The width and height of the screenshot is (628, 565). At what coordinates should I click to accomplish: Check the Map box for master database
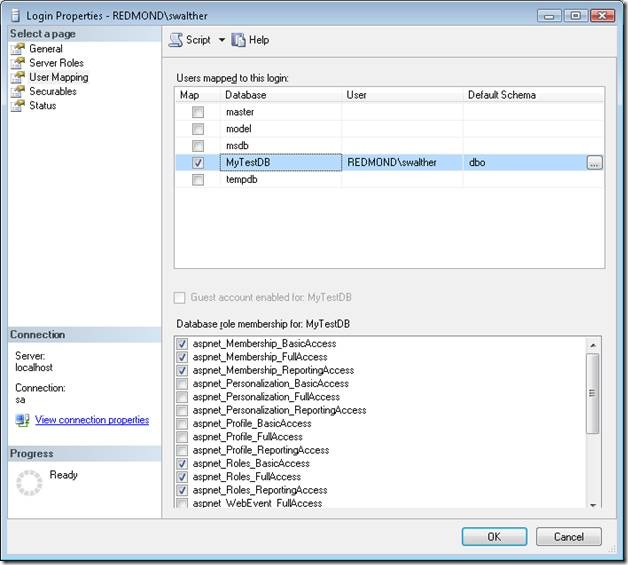pos(198,112)
